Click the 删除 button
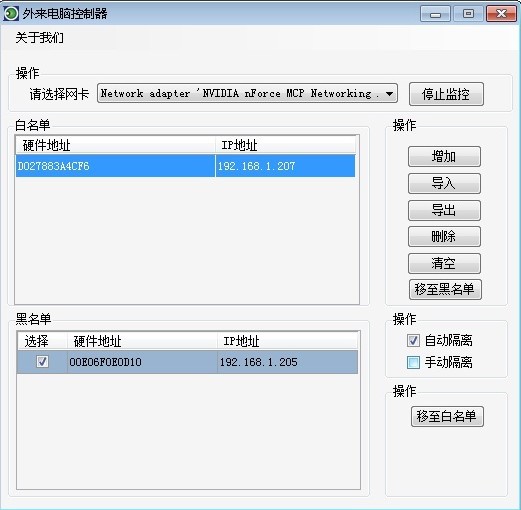521x510 pixels. (x=444, y=237)
